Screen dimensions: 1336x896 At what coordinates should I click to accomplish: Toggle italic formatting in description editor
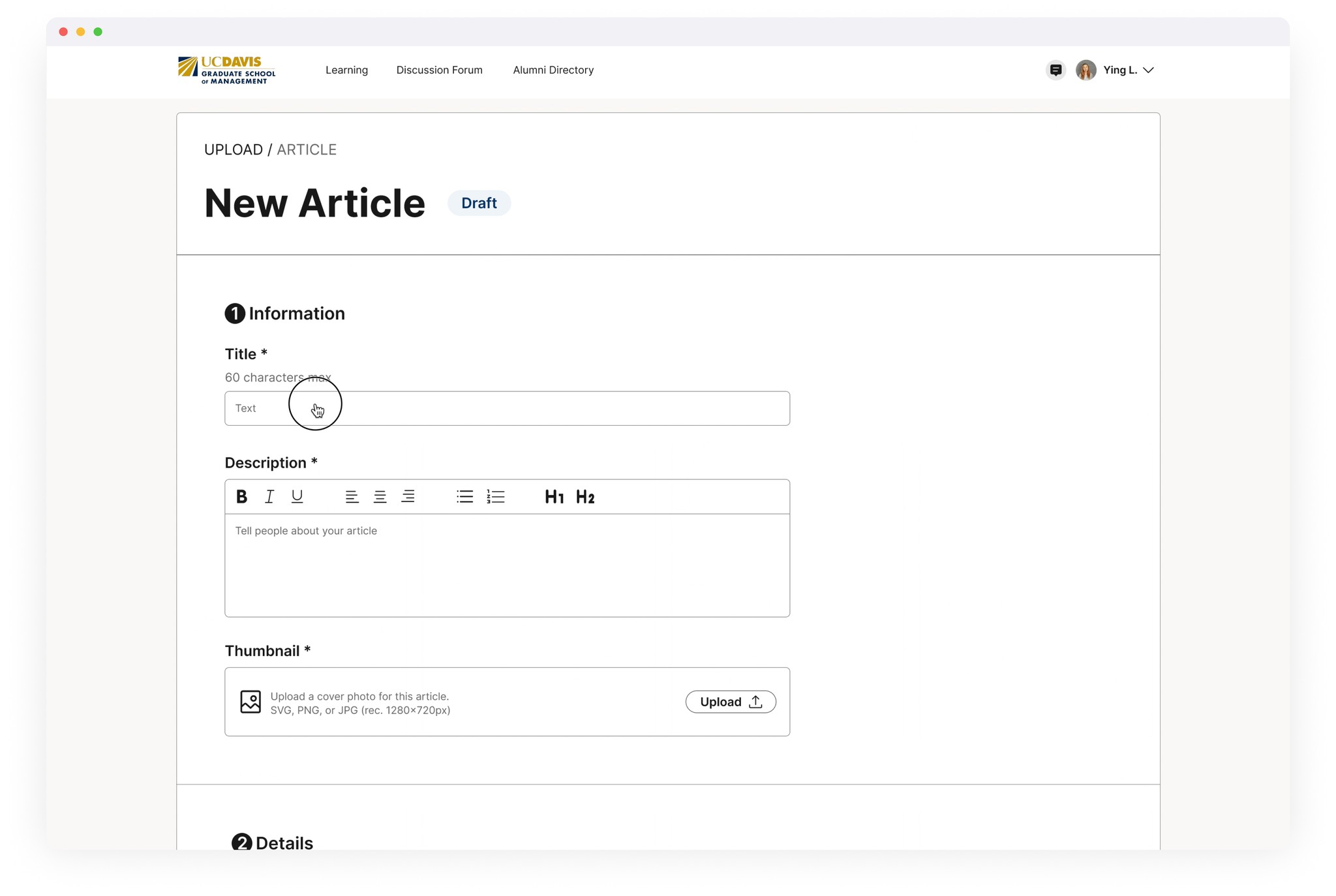269,497
